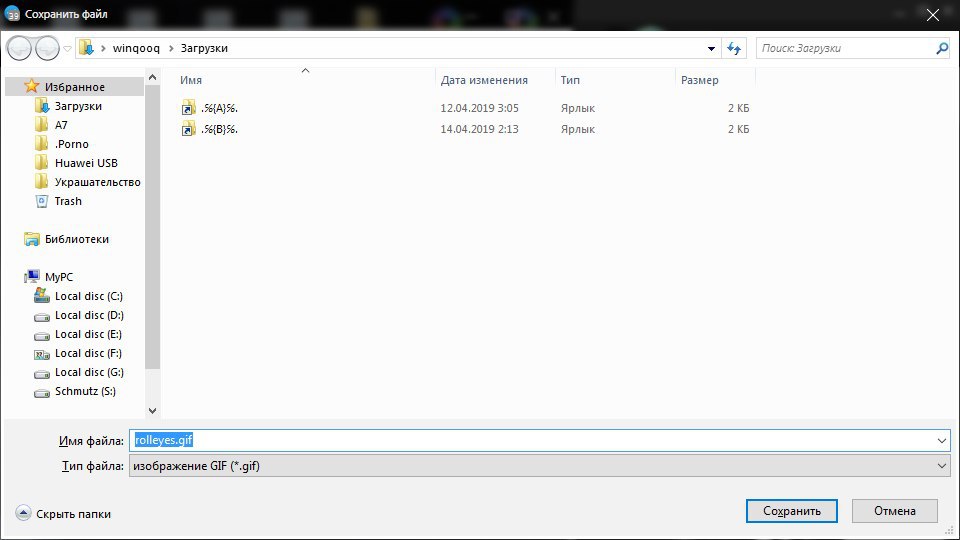The image size is (960, 540).
Task: Open Local disc (F:) drive
Action: (x=88, y=353)
